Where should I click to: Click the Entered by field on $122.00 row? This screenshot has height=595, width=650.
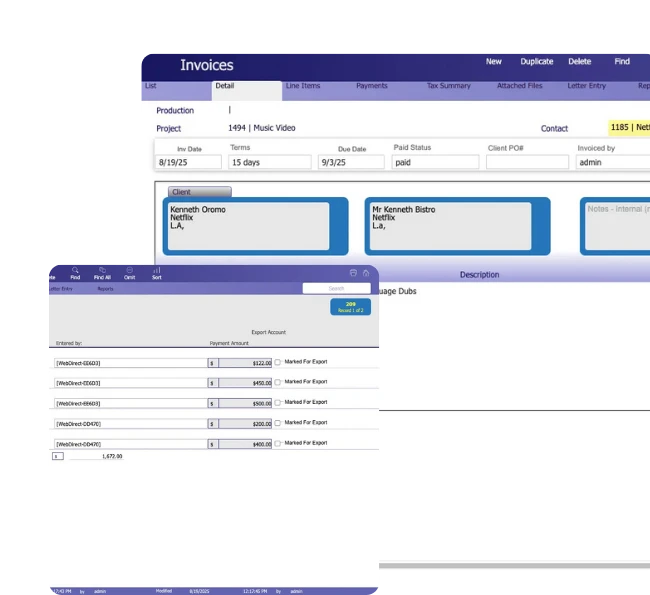tap(131, 363)
